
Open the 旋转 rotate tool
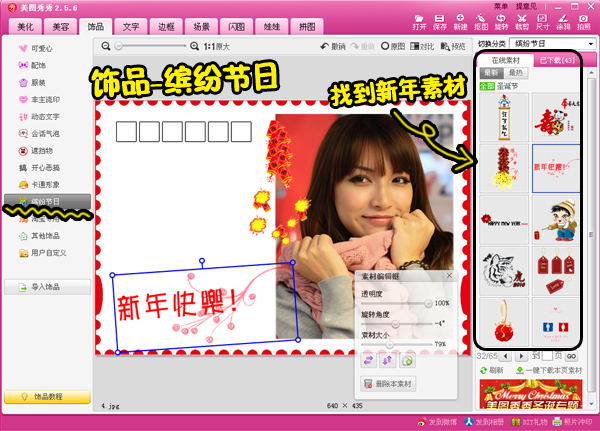point(501,22)
